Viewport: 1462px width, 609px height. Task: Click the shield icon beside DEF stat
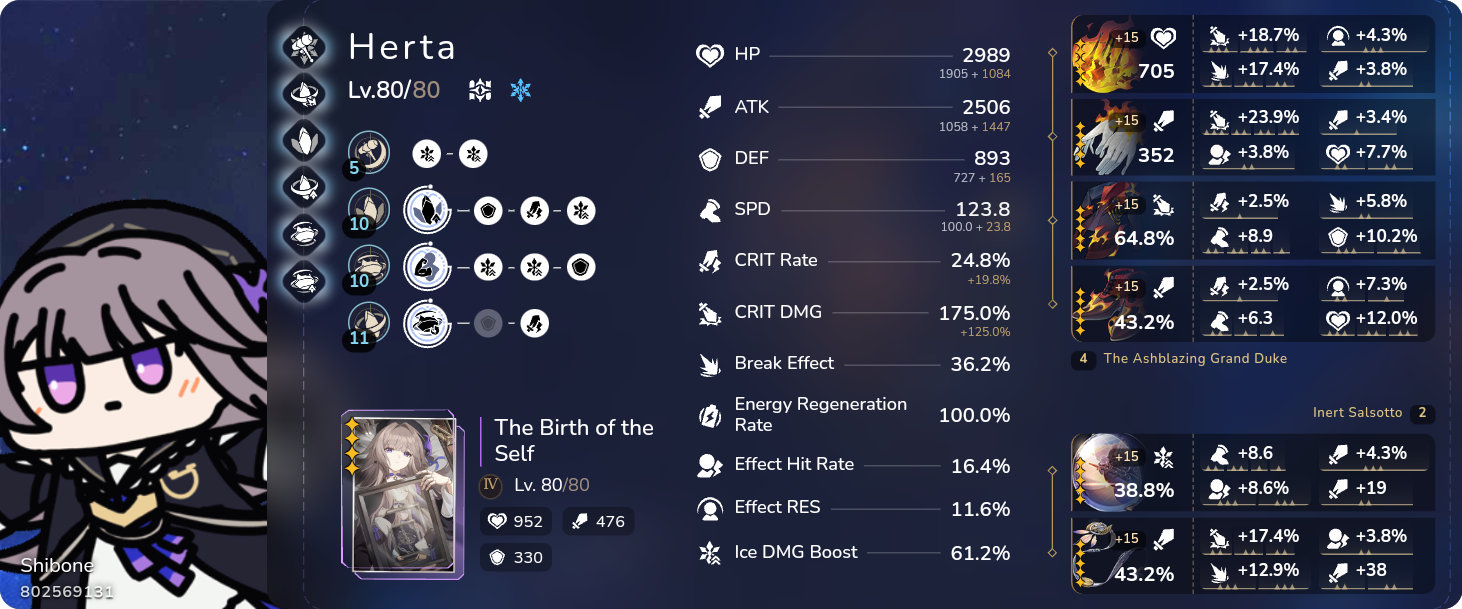coord(709,159)
